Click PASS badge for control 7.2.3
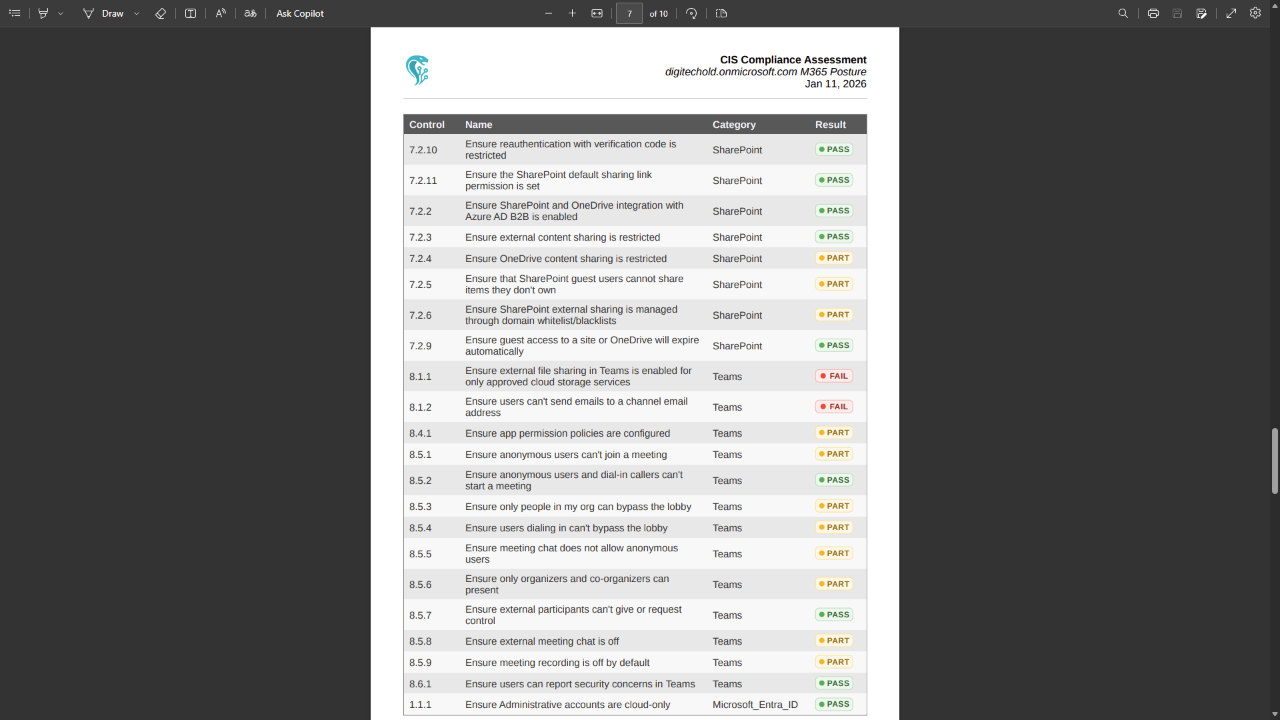Image resolution: width=1280 pixels, height=720 pixels. coord(834,237)
